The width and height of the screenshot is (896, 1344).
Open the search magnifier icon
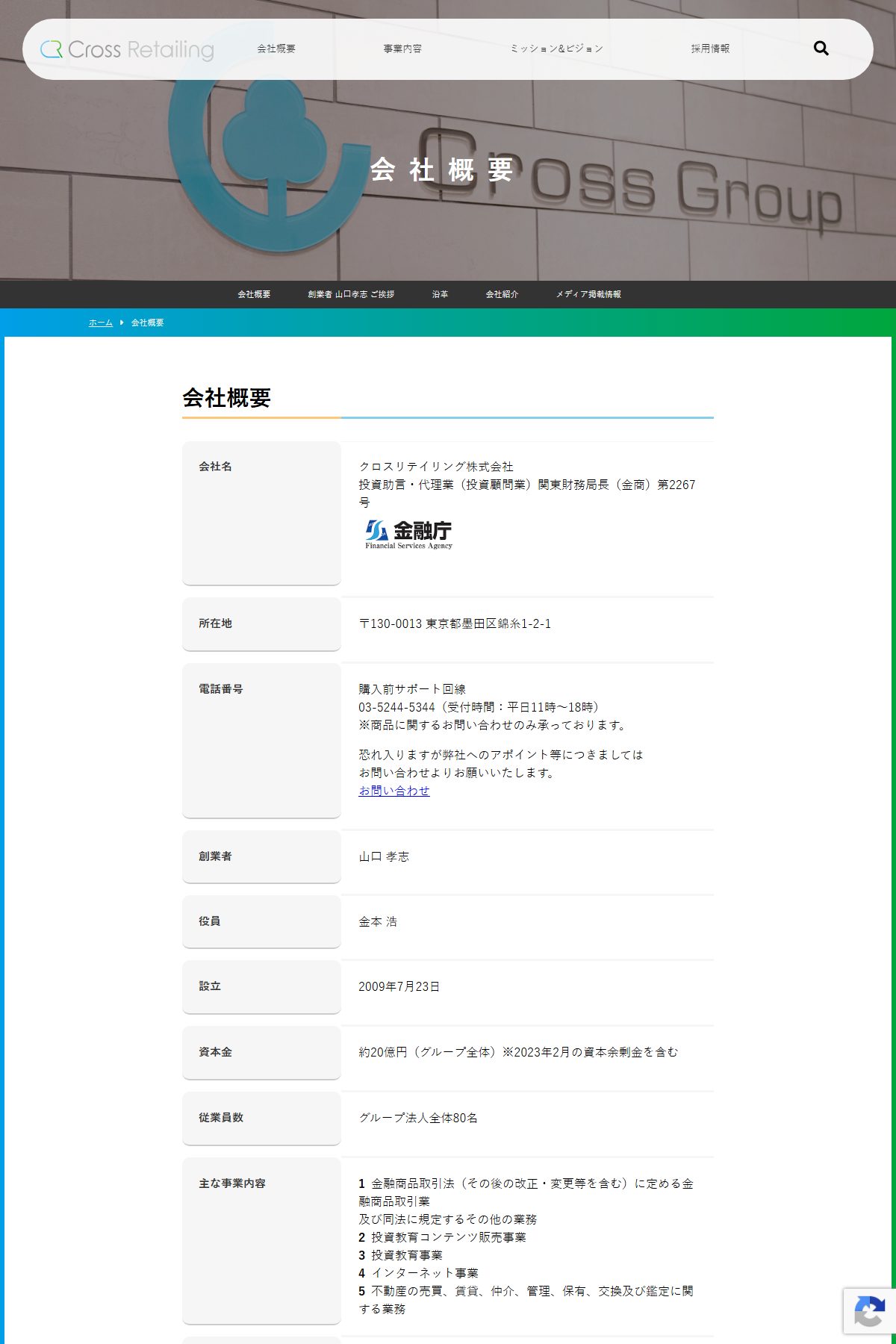pyautogui.click(x=821, y=49)
